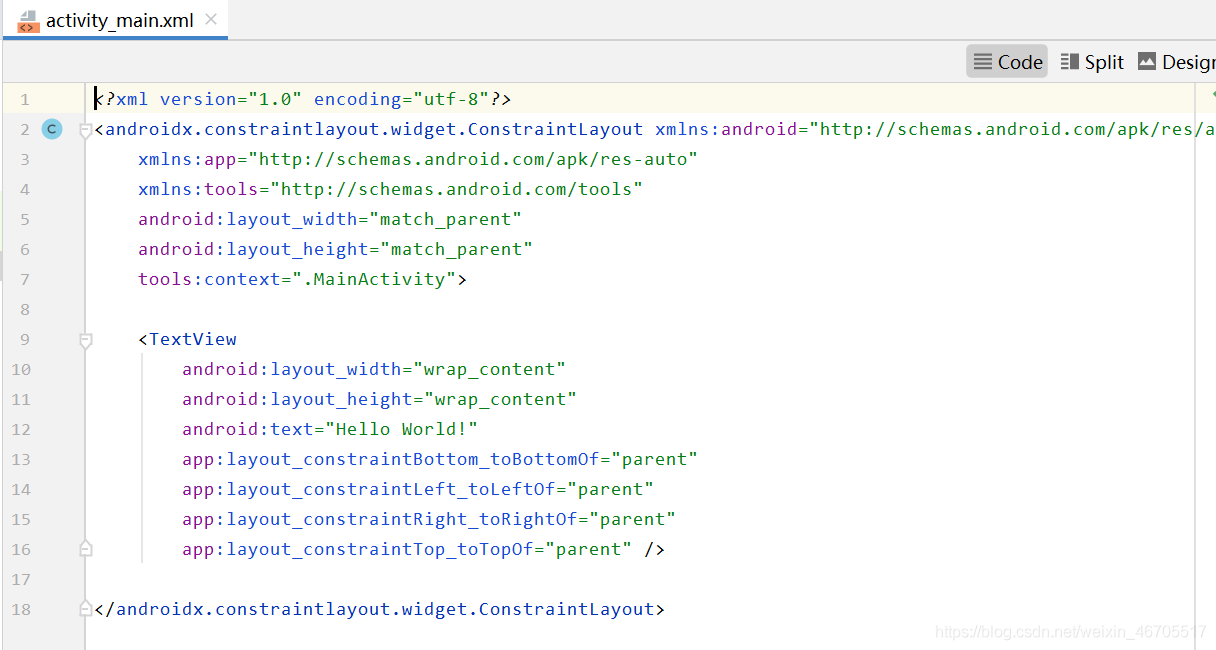Click line number 5 in the gutter

pos(25,219)
